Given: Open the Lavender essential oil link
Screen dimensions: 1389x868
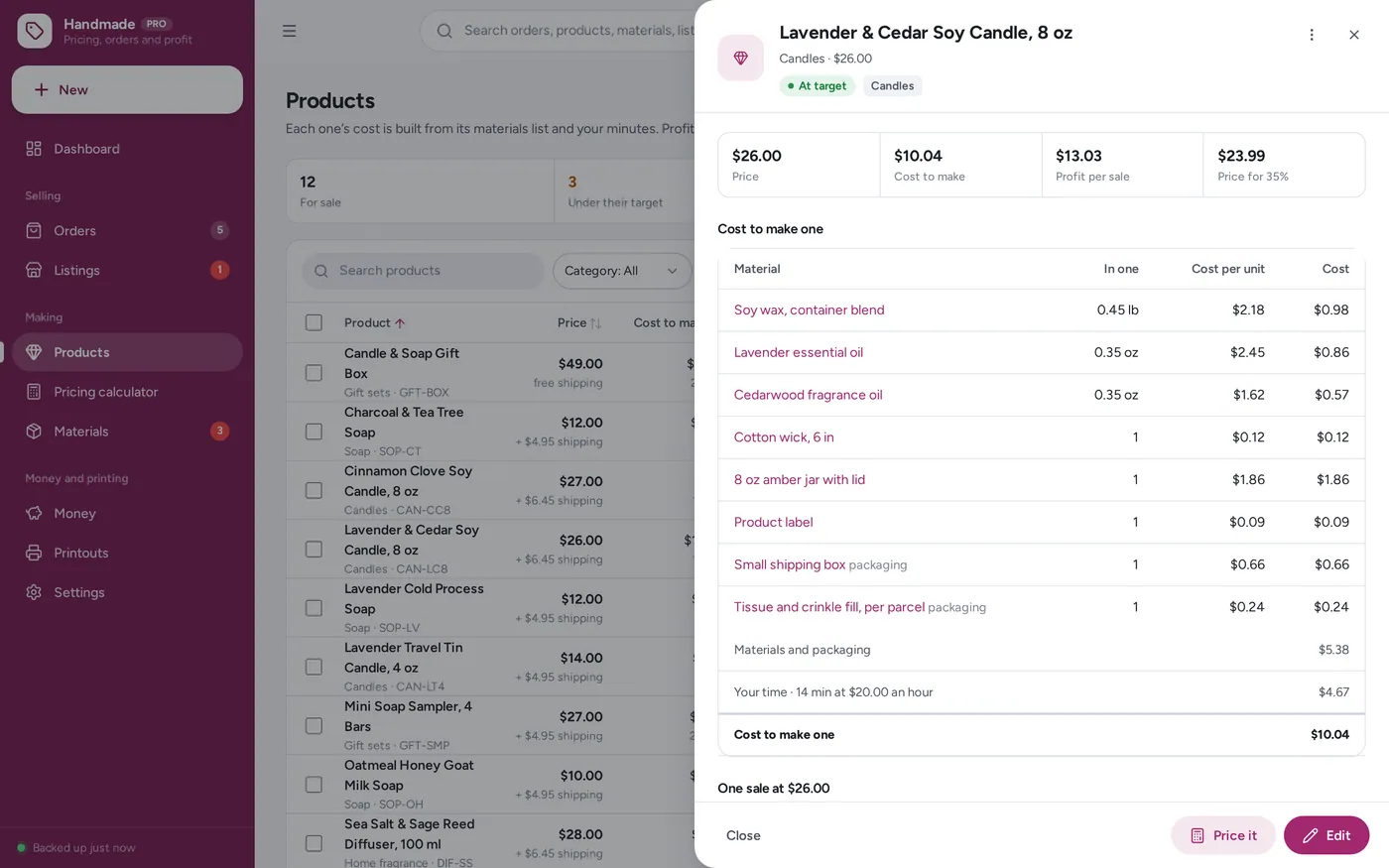Looking at the screenshot, I should click(x=799, y=352).
